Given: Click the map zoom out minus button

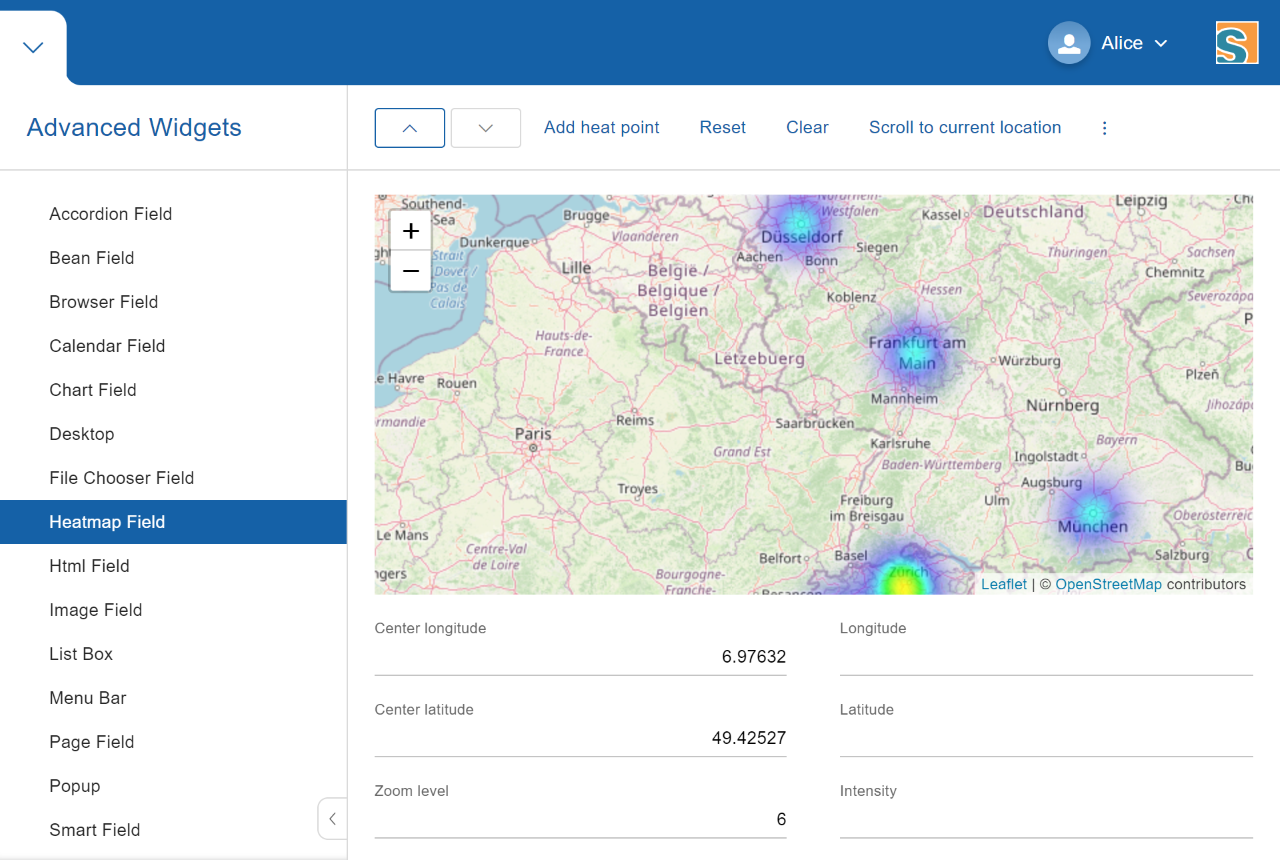Looking at the screenshot, I should click(410, 271).
